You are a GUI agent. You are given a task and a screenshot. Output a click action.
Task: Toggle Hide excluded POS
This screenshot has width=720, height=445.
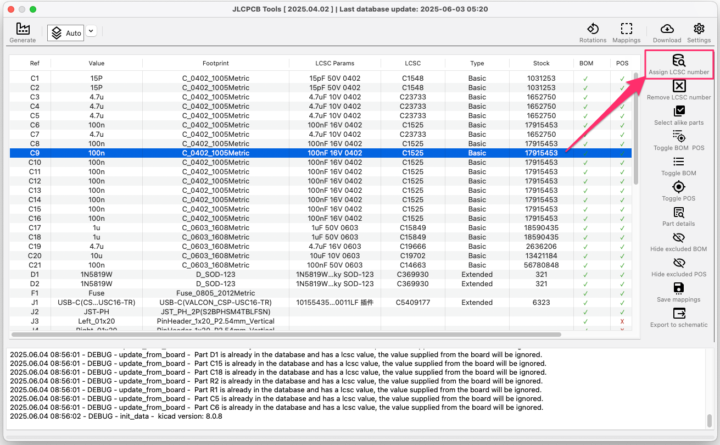click(679, 266)
